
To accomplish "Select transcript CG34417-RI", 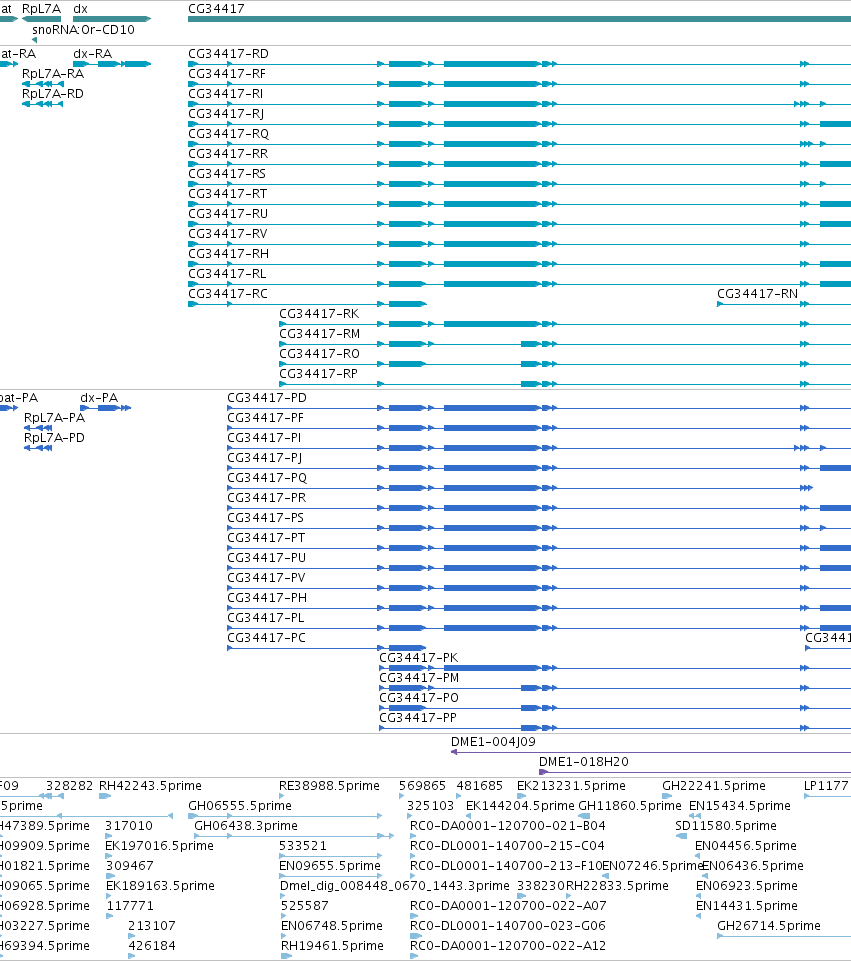I will 225,94.
